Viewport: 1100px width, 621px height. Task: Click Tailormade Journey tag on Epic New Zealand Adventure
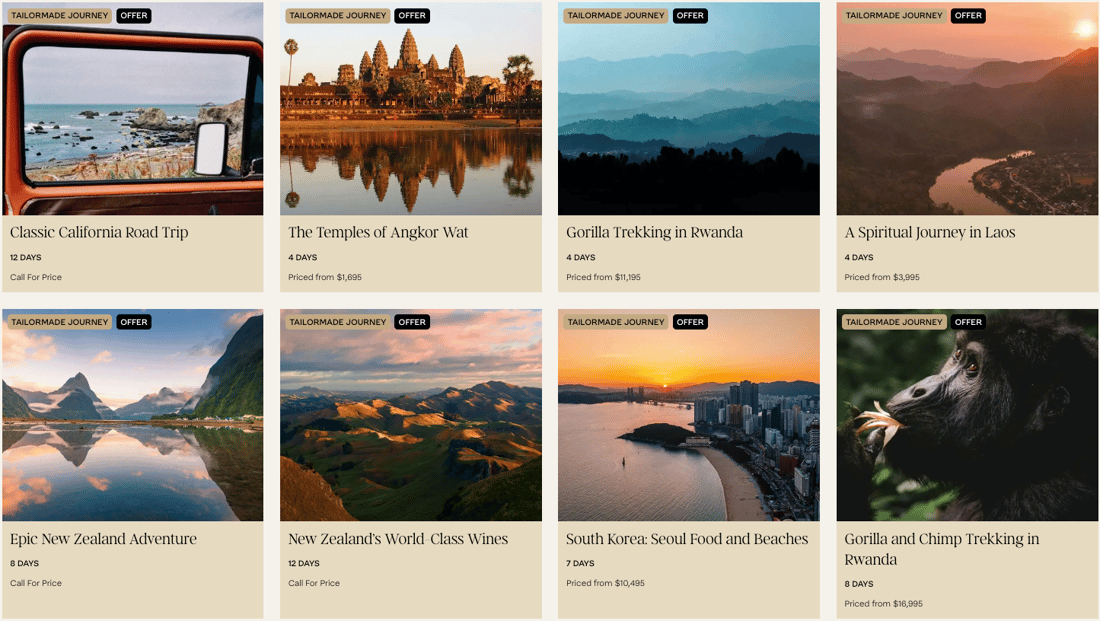click(x=60, y=322)
